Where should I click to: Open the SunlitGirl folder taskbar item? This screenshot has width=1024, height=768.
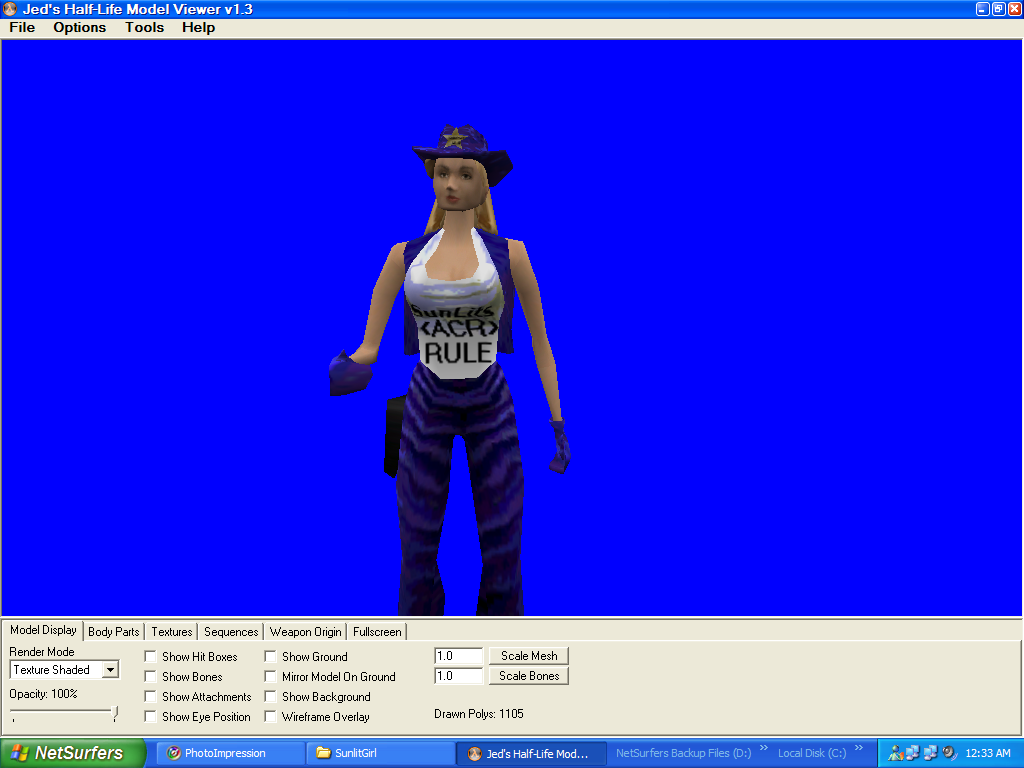[x=380, y=753]
